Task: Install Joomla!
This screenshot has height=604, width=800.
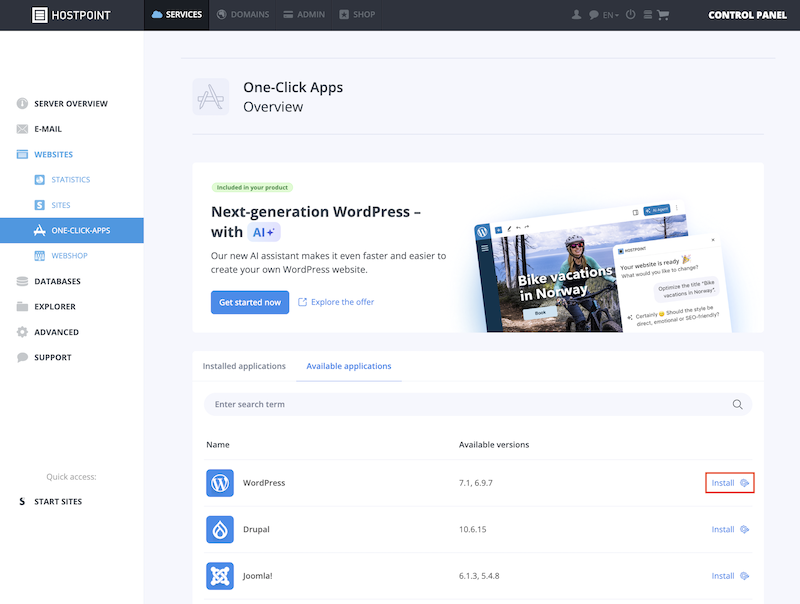Action: pyautogui.click(x=730, y=576)
